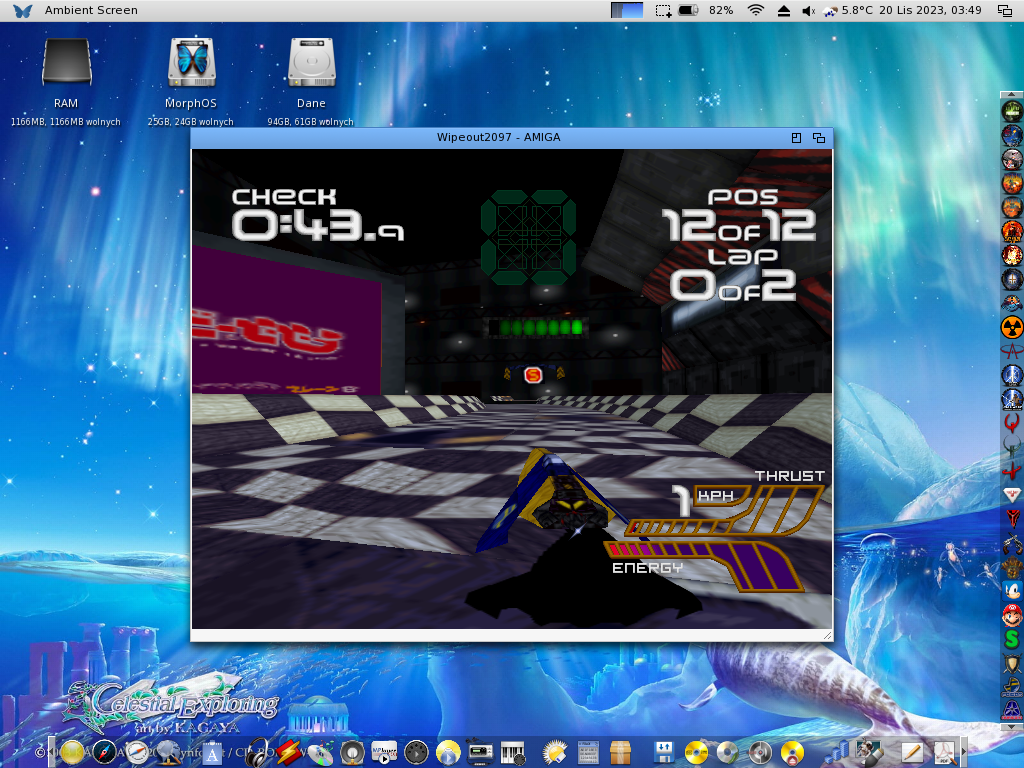Launch the green S icon in side panel
The image size is (1024, 768).
[1012, 639]
